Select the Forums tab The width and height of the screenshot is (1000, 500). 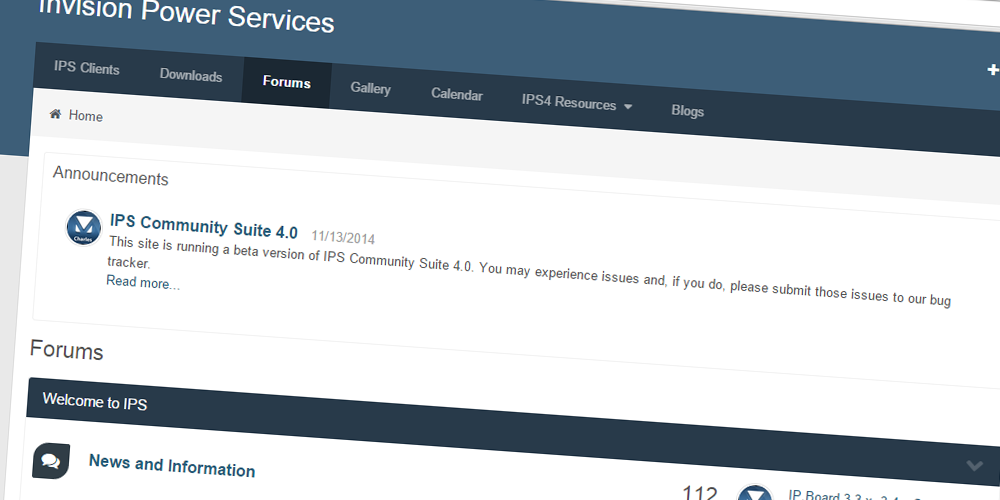tap(286, 82)
